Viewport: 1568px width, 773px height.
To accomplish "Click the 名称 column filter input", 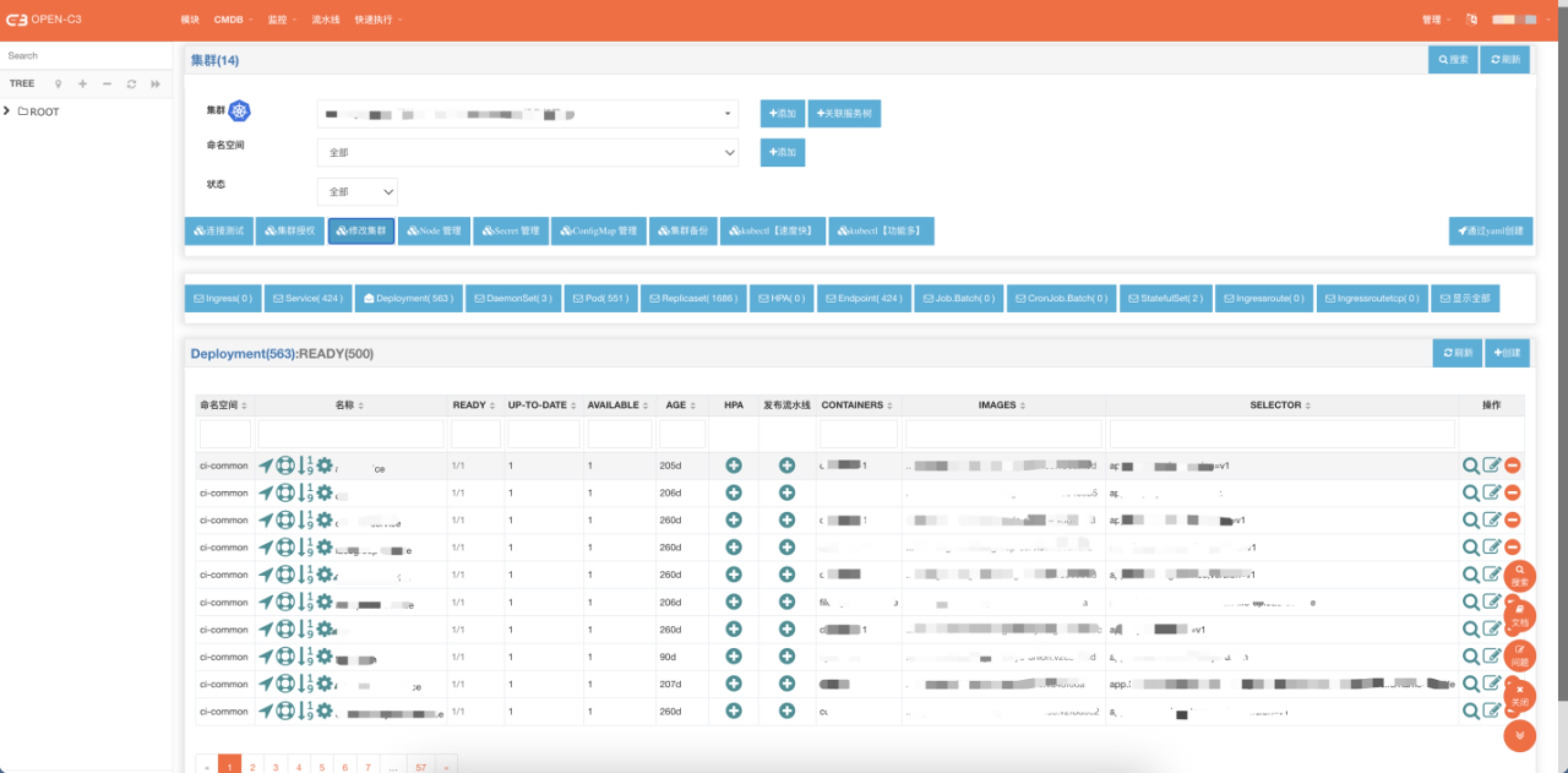I will click(x=350, y=434).
